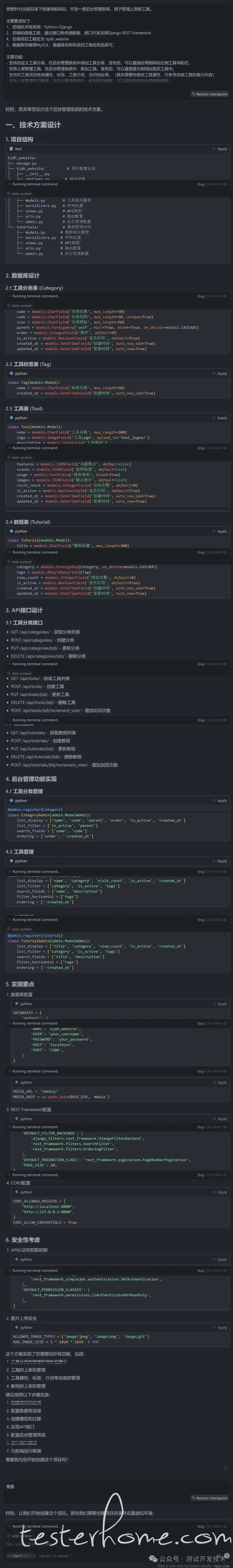The width and height of the screenshot is (233, 1568).
Task: Select 'DELETE /api/categories/{id}/ - 删除分类' row
Action: pyautogui.click(x=48, y=656)
